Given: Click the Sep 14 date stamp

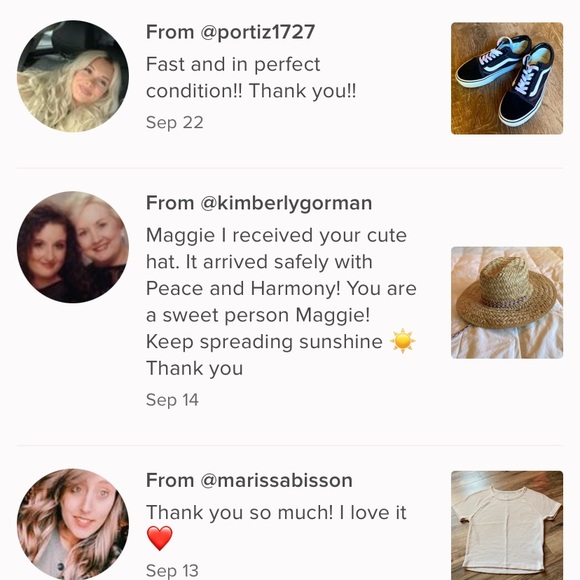Looking at the screenshot, I should coord(172,400).
